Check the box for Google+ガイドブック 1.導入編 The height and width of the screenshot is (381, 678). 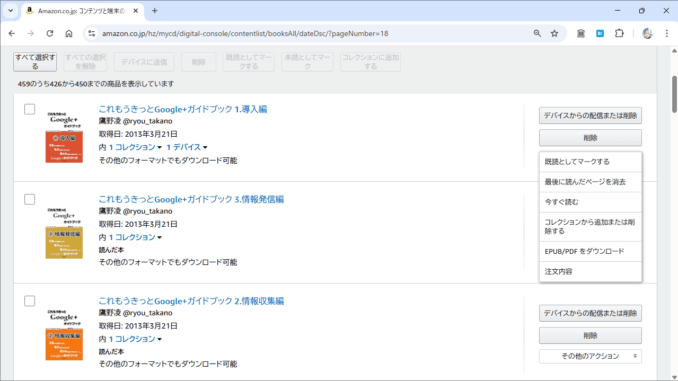tap(29, 109)
